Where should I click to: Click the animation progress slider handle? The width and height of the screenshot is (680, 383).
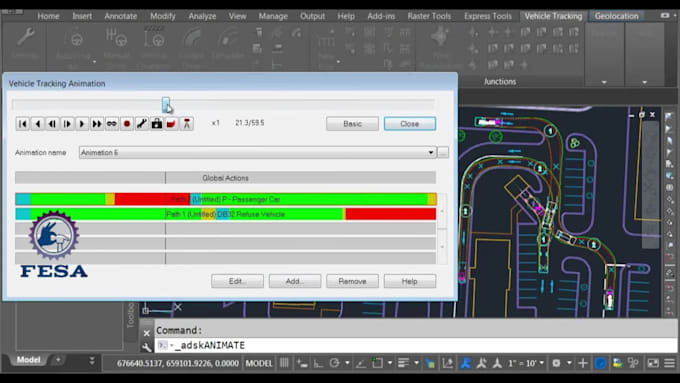166,105
